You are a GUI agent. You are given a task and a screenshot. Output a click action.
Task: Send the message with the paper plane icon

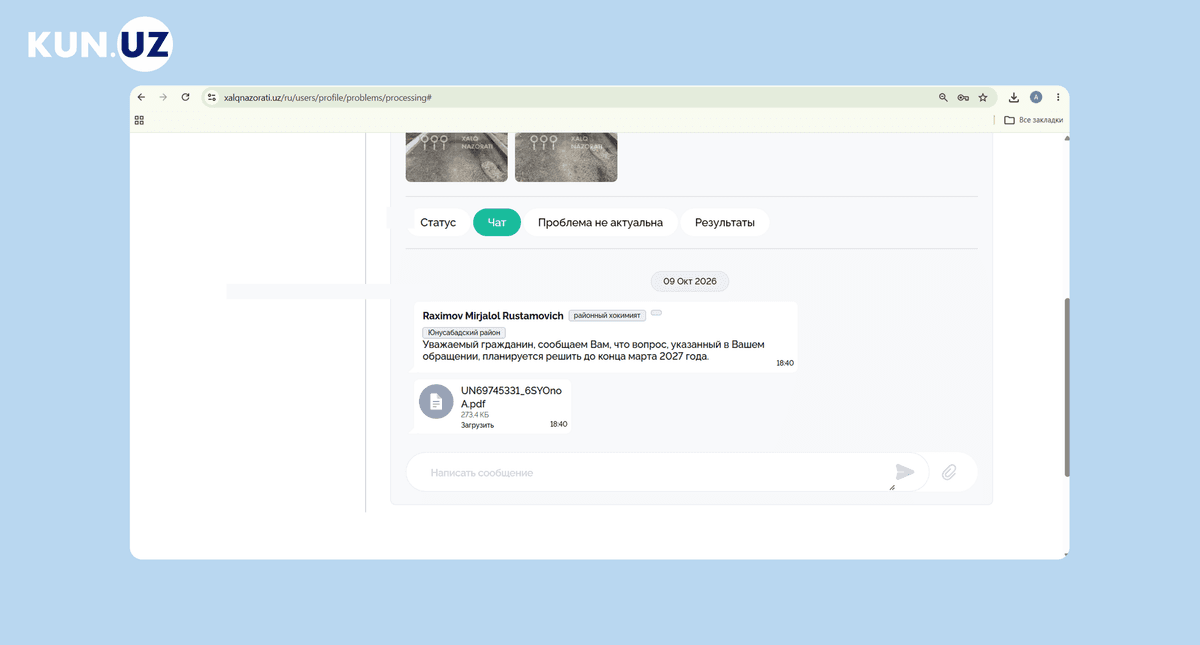click(905, 472)
